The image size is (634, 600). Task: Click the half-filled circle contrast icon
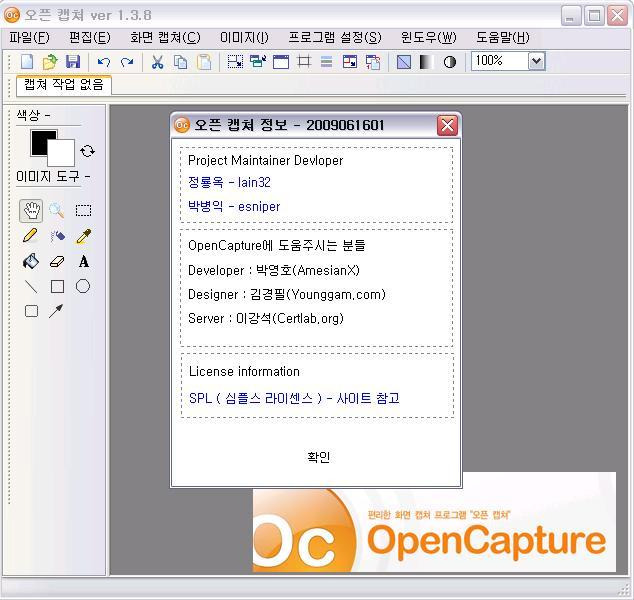point(450,62)
